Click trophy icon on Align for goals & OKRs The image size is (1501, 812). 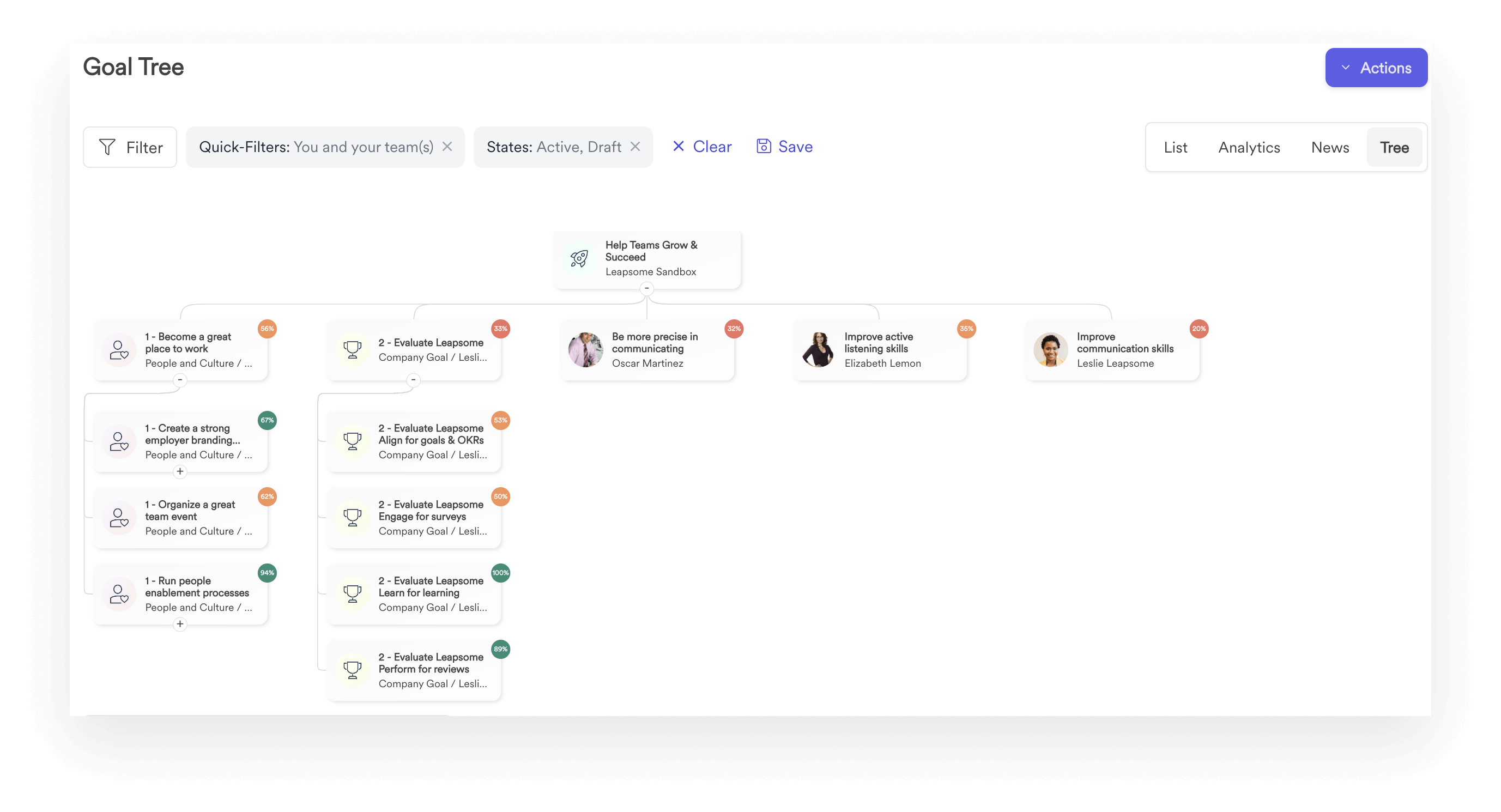[352, 441]
